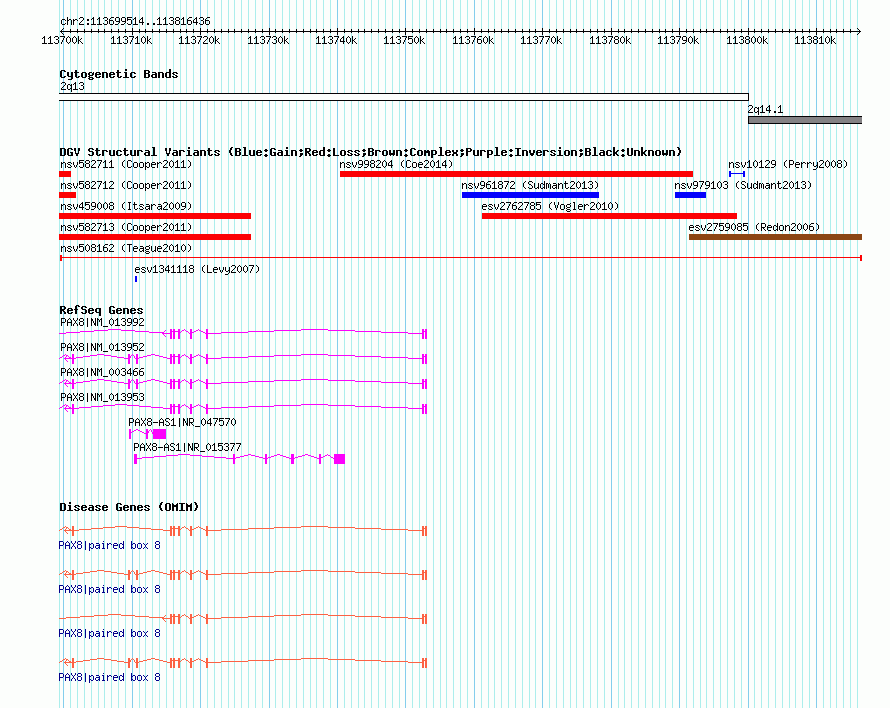Image resolution: width=890 pixels, height=708 pixels.
Task: Click the 113810k ruler tick label
Action: 815,40
